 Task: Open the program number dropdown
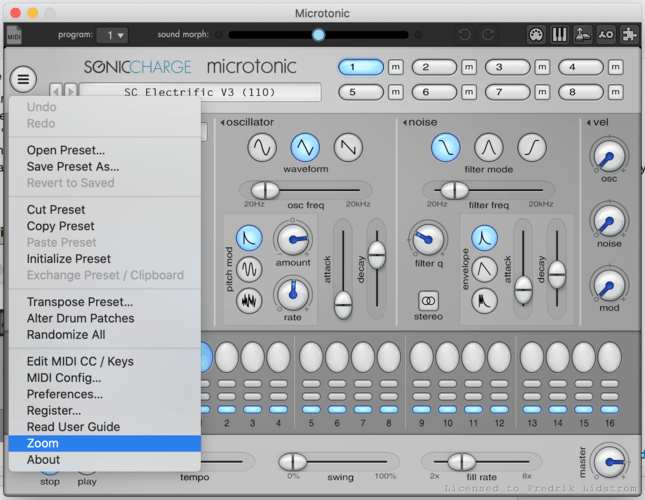tap(112, 35)
